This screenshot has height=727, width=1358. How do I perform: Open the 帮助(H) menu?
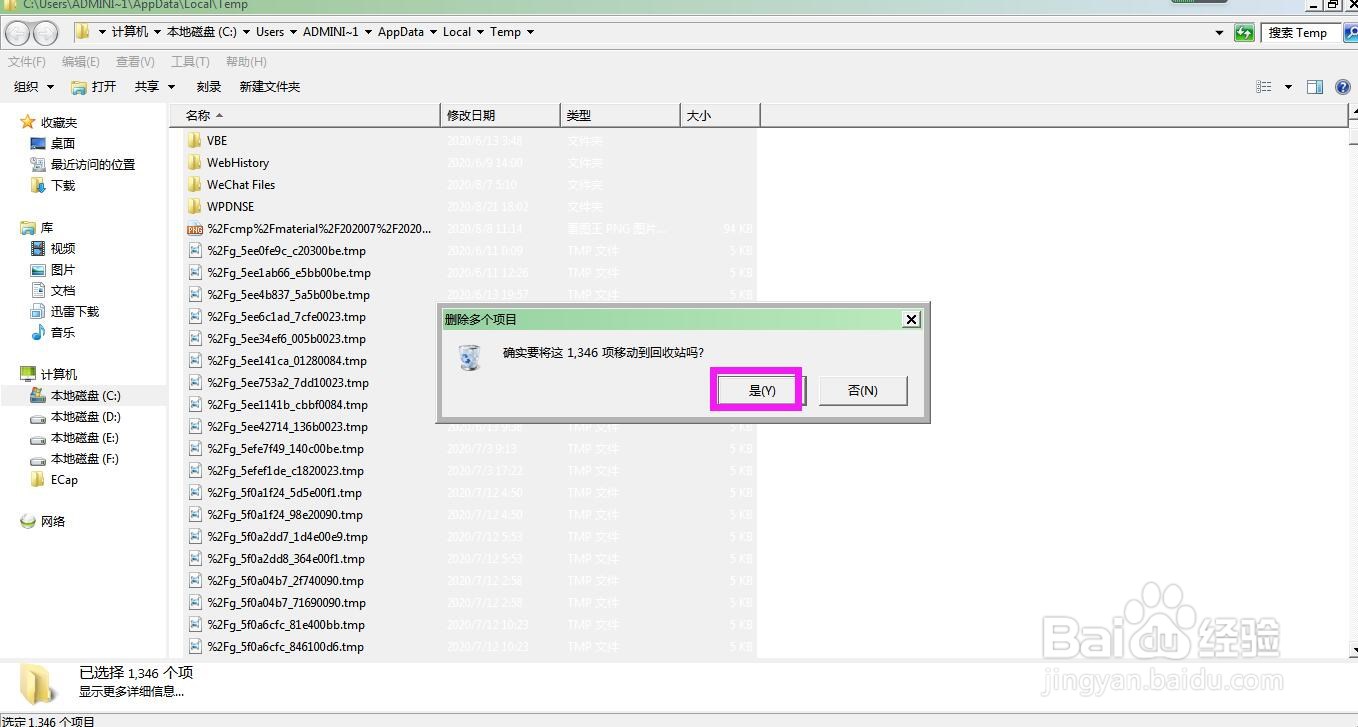click(x=246, y=62)
